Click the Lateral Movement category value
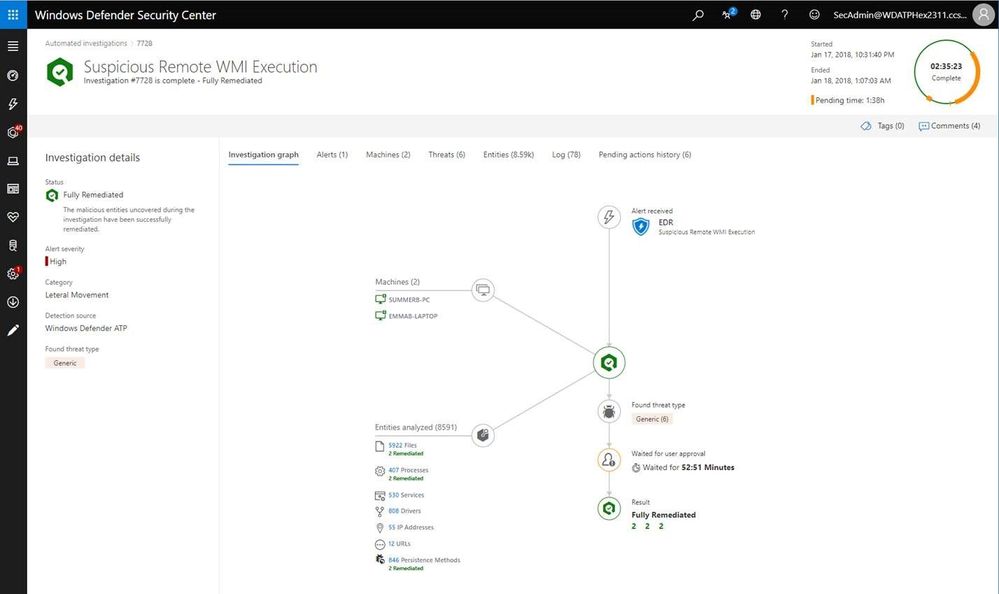Image resolution: width=999 pixels, height=594 pixels. point(76,295)
